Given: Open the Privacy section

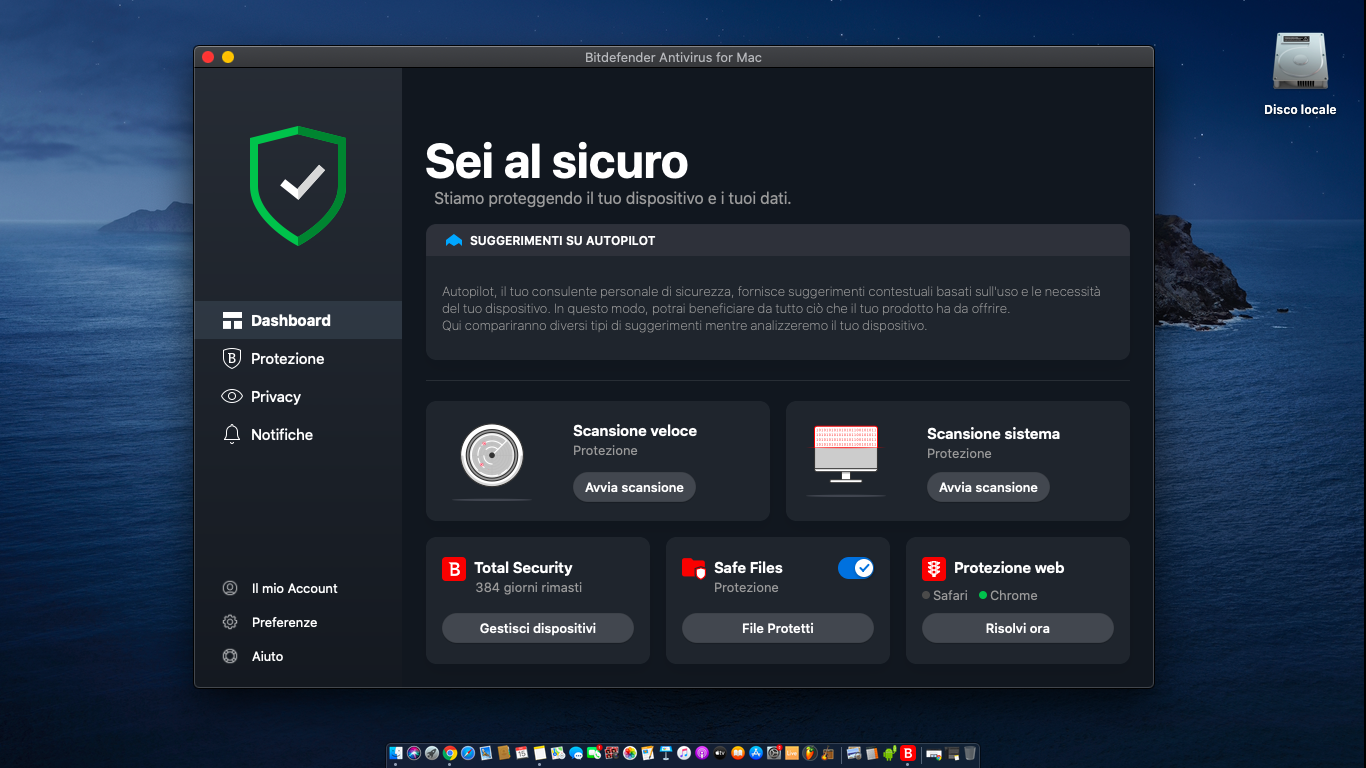Looking at the screenshot, I should pos(298,396).
